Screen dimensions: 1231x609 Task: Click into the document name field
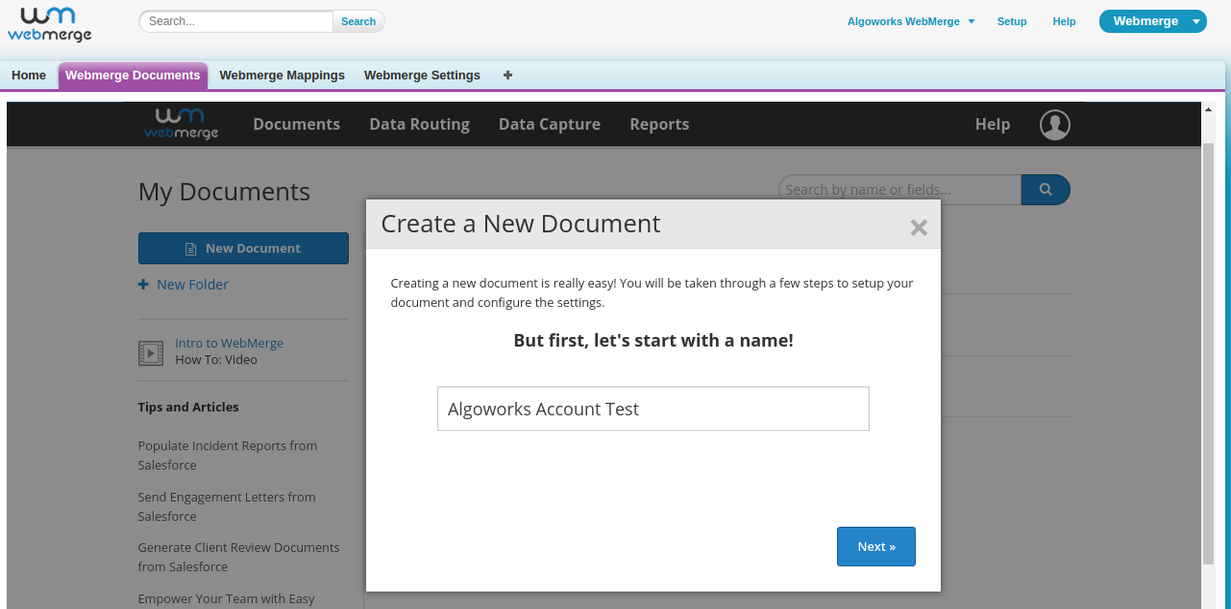[652, 409]
